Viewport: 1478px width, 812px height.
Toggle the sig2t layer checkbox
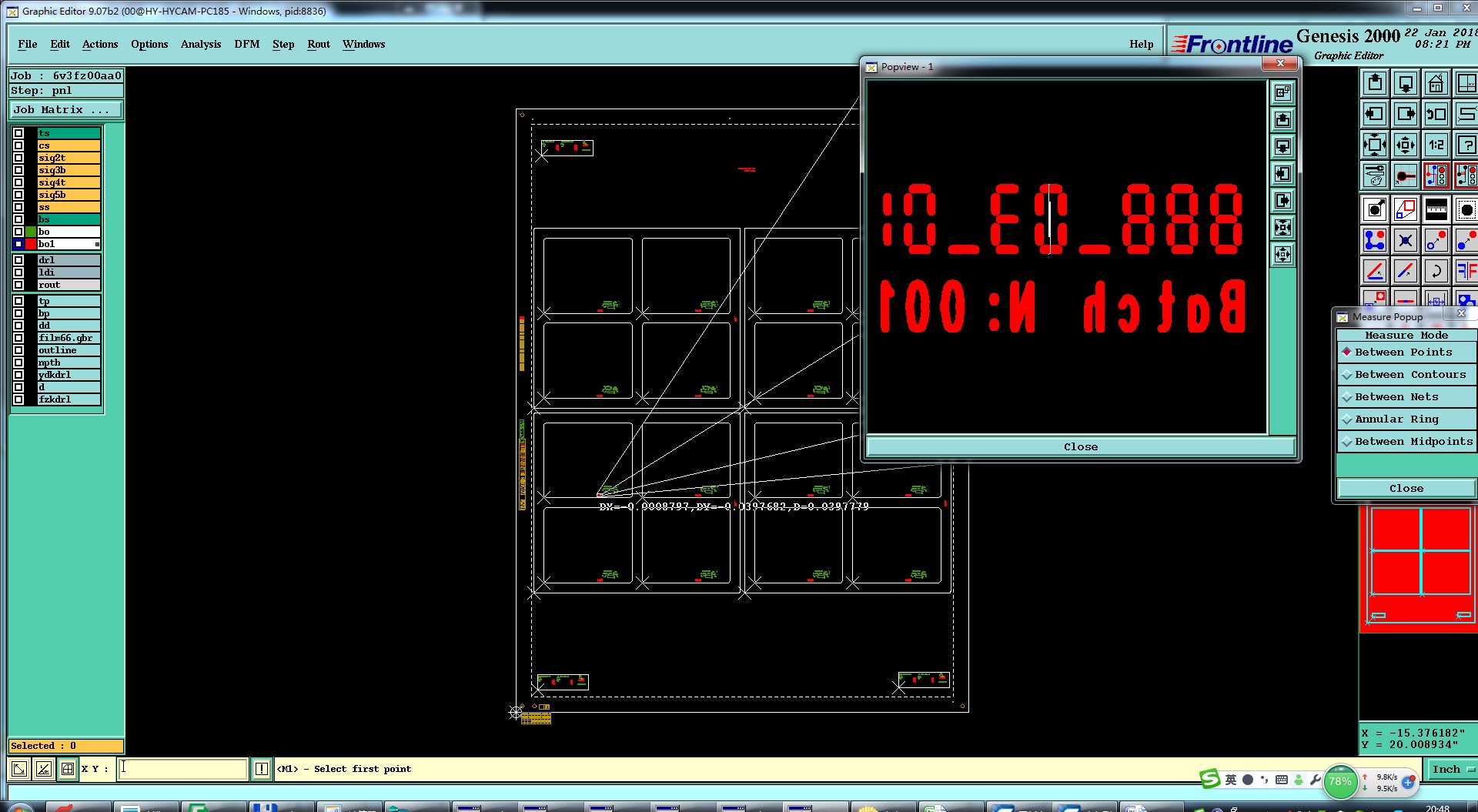18,158
